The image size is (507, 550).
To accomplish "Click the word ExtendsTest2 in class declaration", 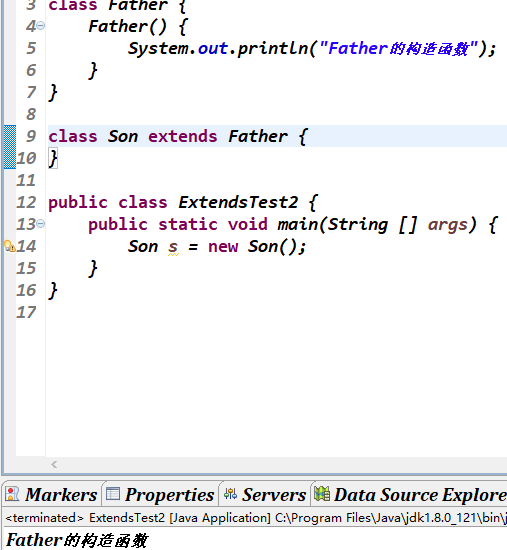I will (238, 202).
